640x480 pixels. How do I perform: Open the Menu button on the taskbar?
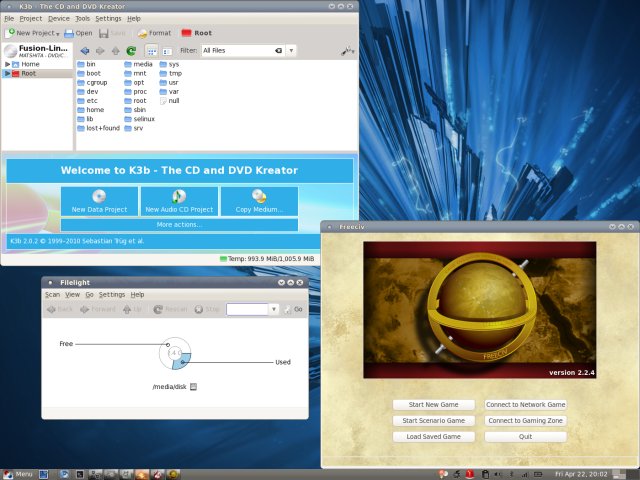click(18, 474)
